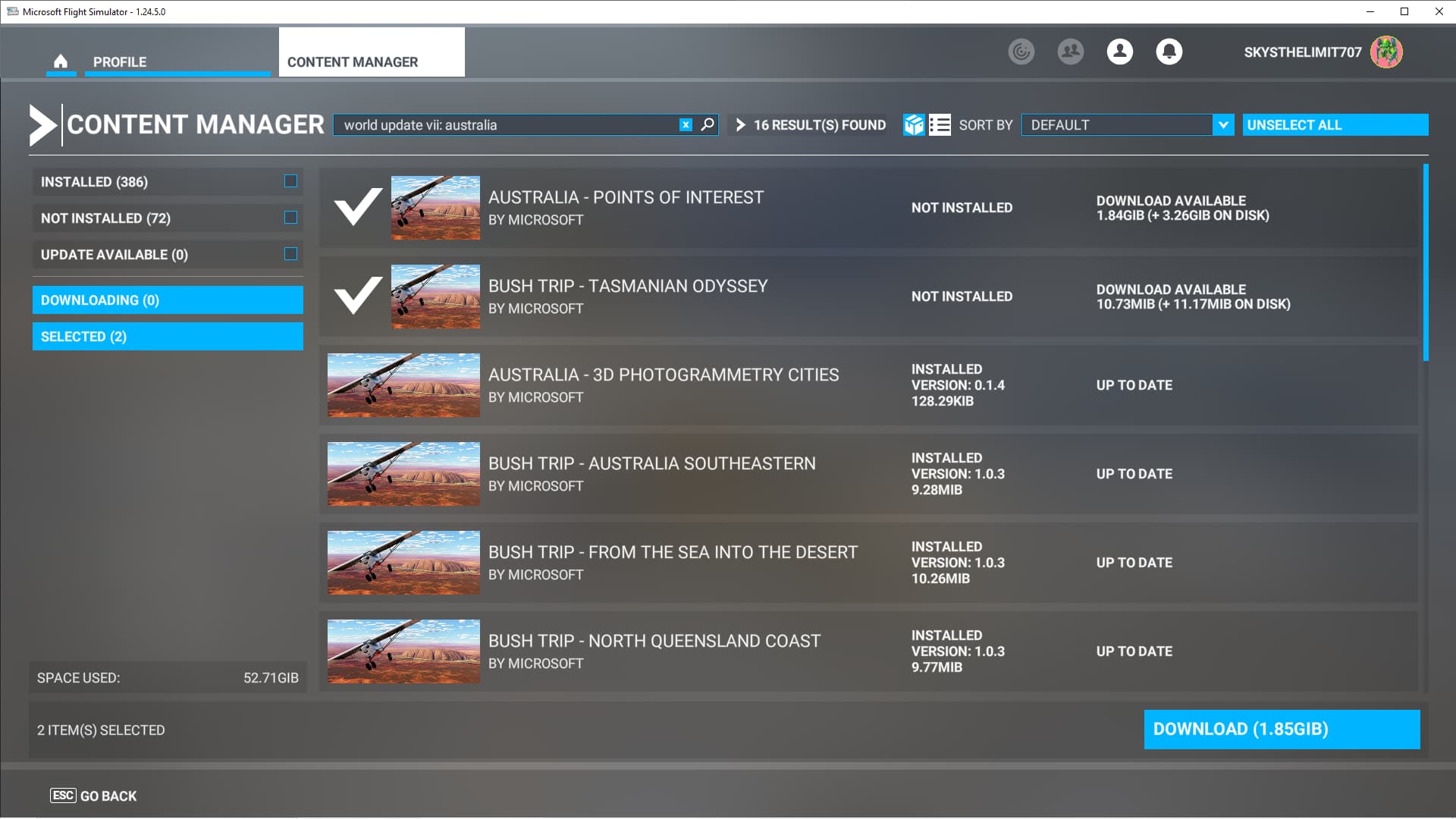Minimize the Flight Simulator window
This screenshot has height=819, width=1456.
click(x=1370, y=11)
